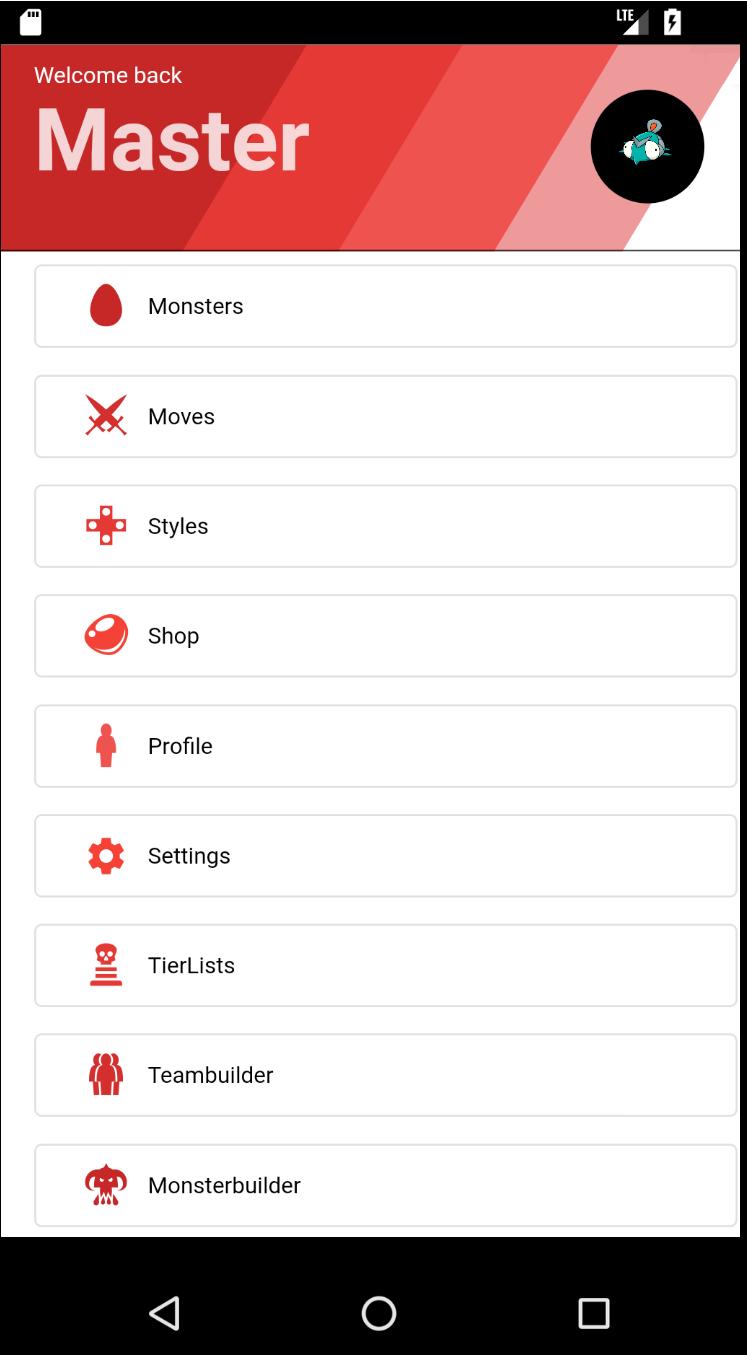Viewport: 747px width, 1355px height.
Task: Tap the skull TierLists icon
Action: pyautogui.click(x=106, y=966)
